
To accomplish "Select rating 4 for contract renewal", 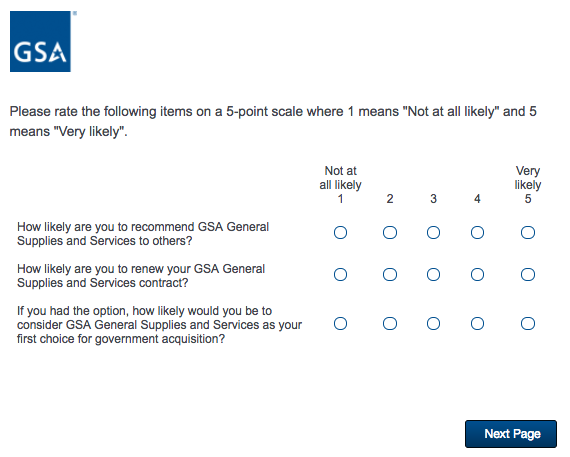I will pos(477,274).
